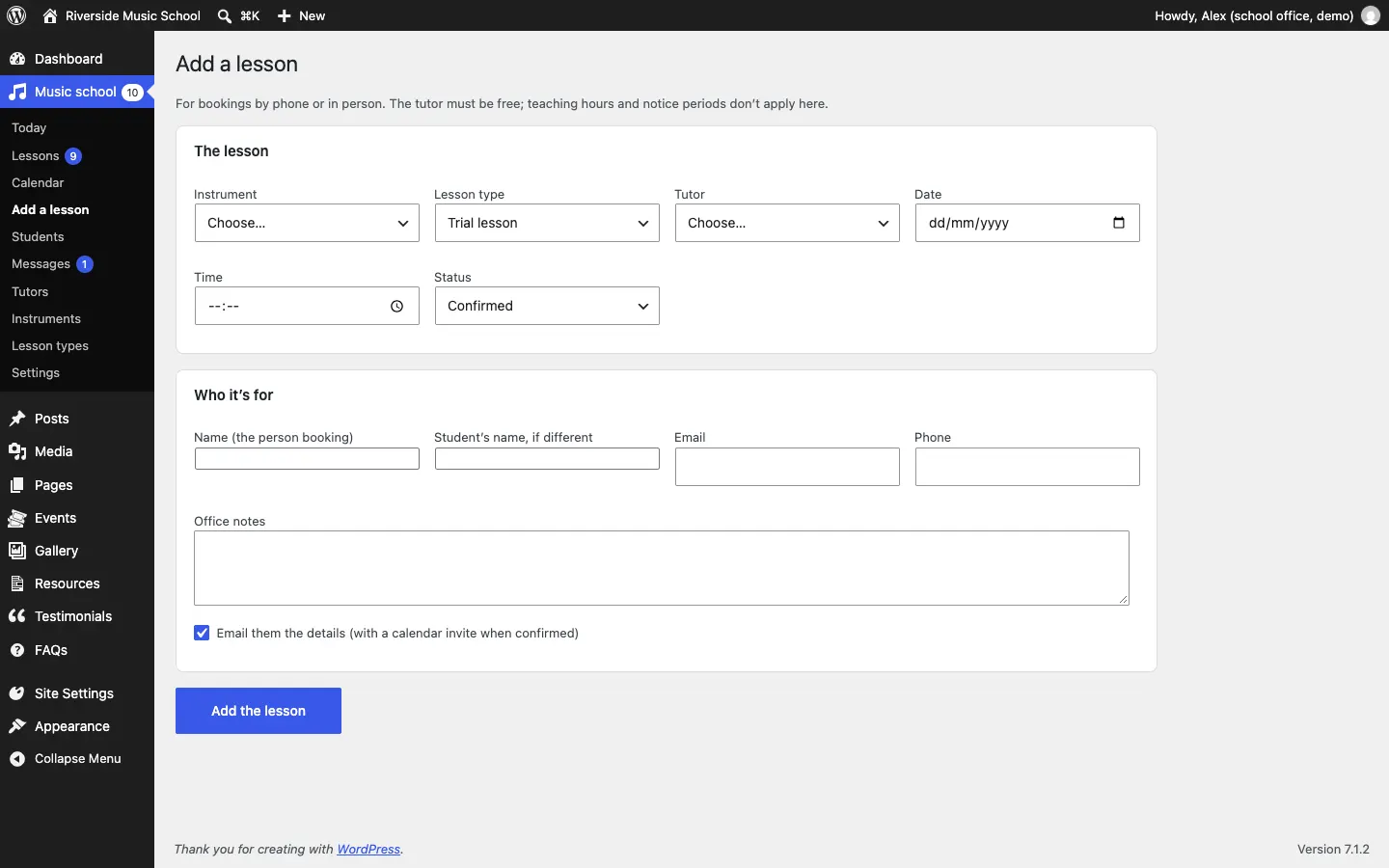The height and width of the screenshot is (868, 1389).
Task: Click the Pages icon in sidebar
Action: pyautogui.click(x=17, y=485)
